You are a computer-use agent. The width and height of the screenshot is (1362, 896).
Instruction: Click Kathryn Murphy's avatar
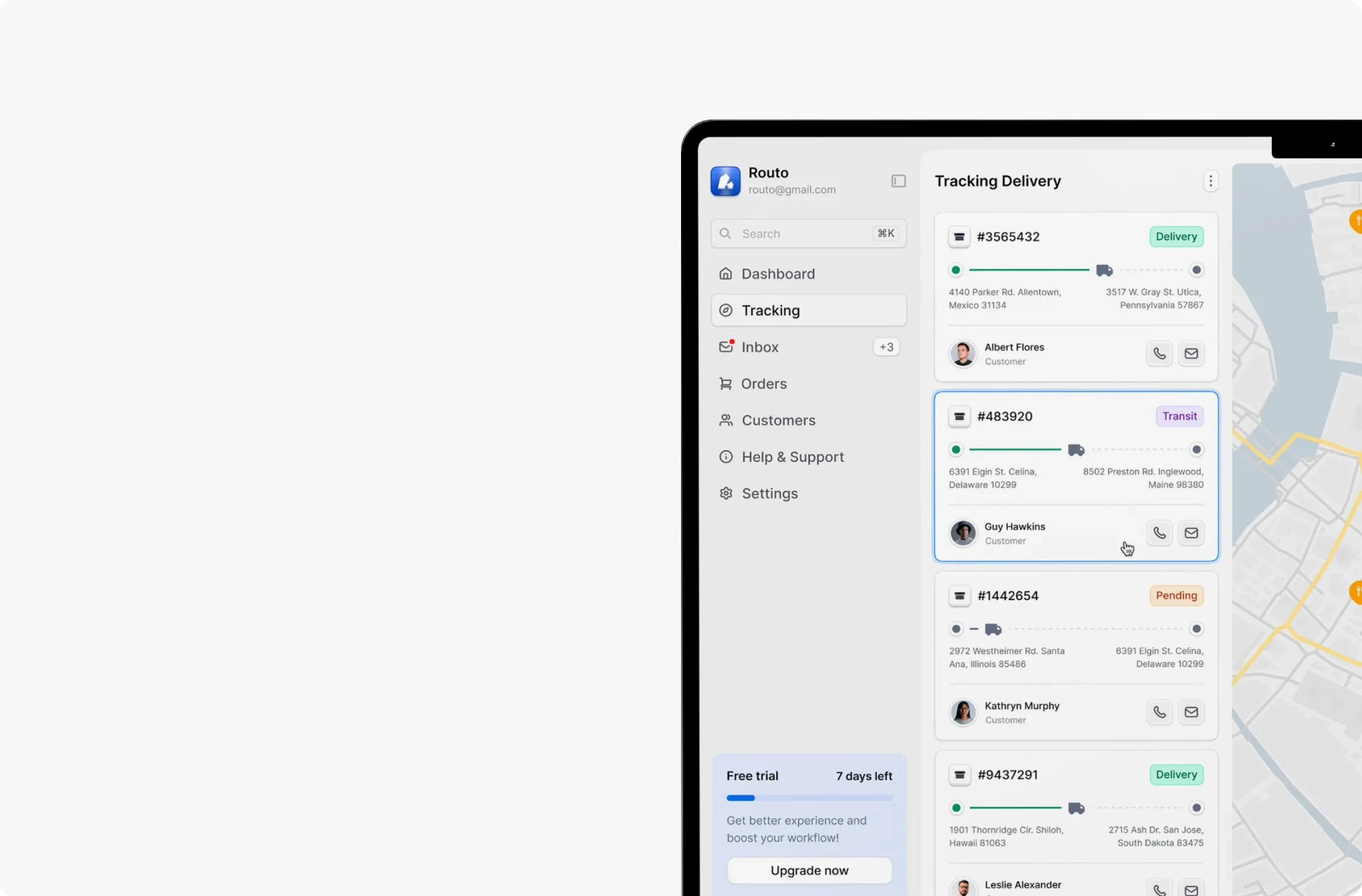tap(963, 712)
